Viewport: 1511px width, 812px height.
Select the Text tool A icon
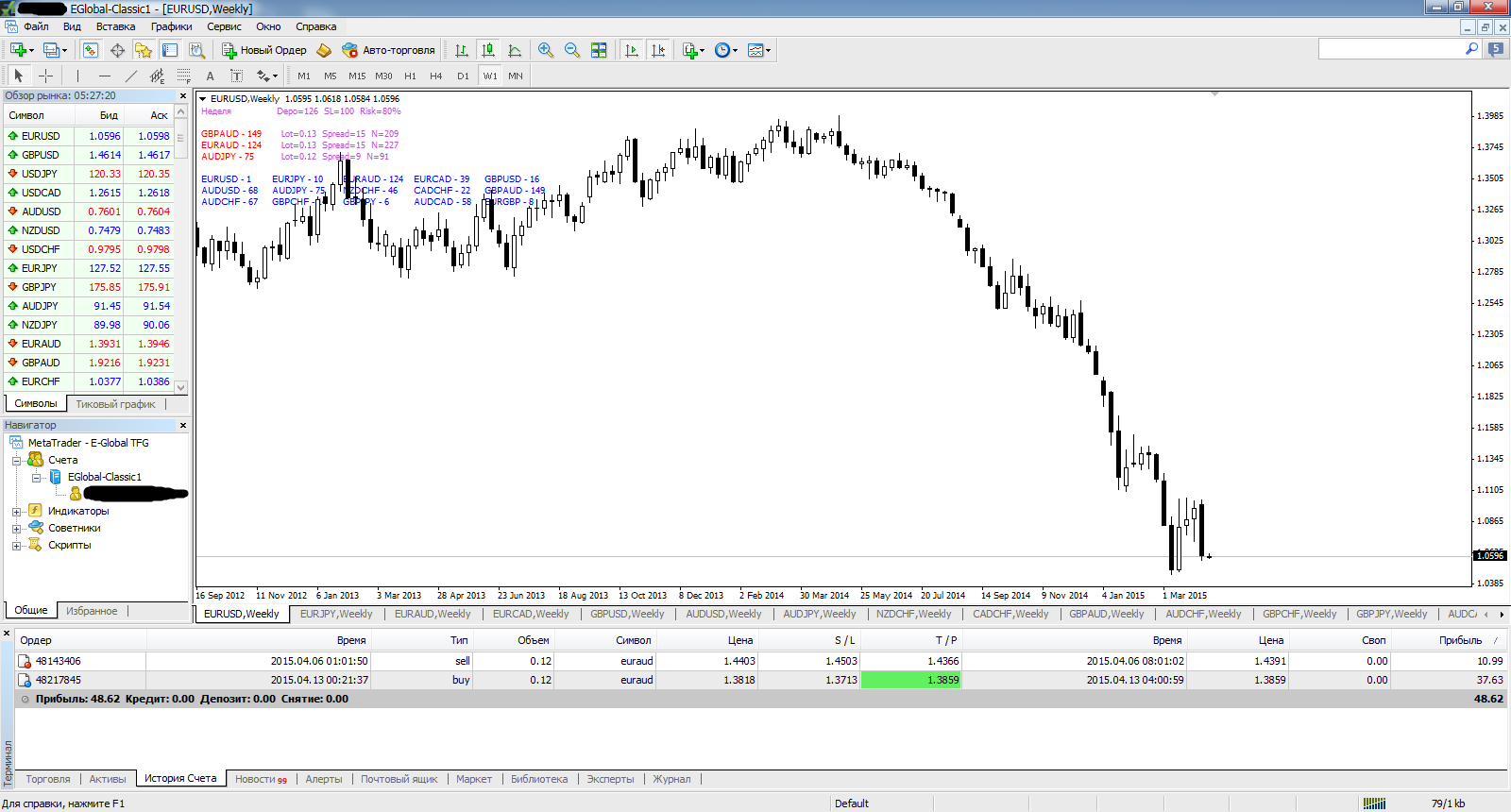tap(210, 76)
